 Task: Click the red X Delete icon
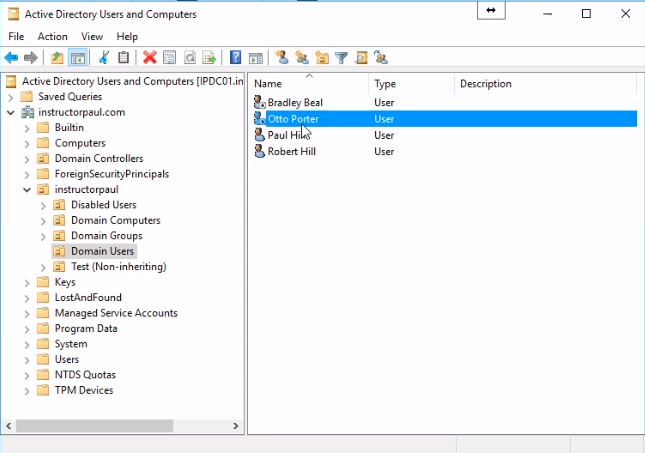[150, 58]
